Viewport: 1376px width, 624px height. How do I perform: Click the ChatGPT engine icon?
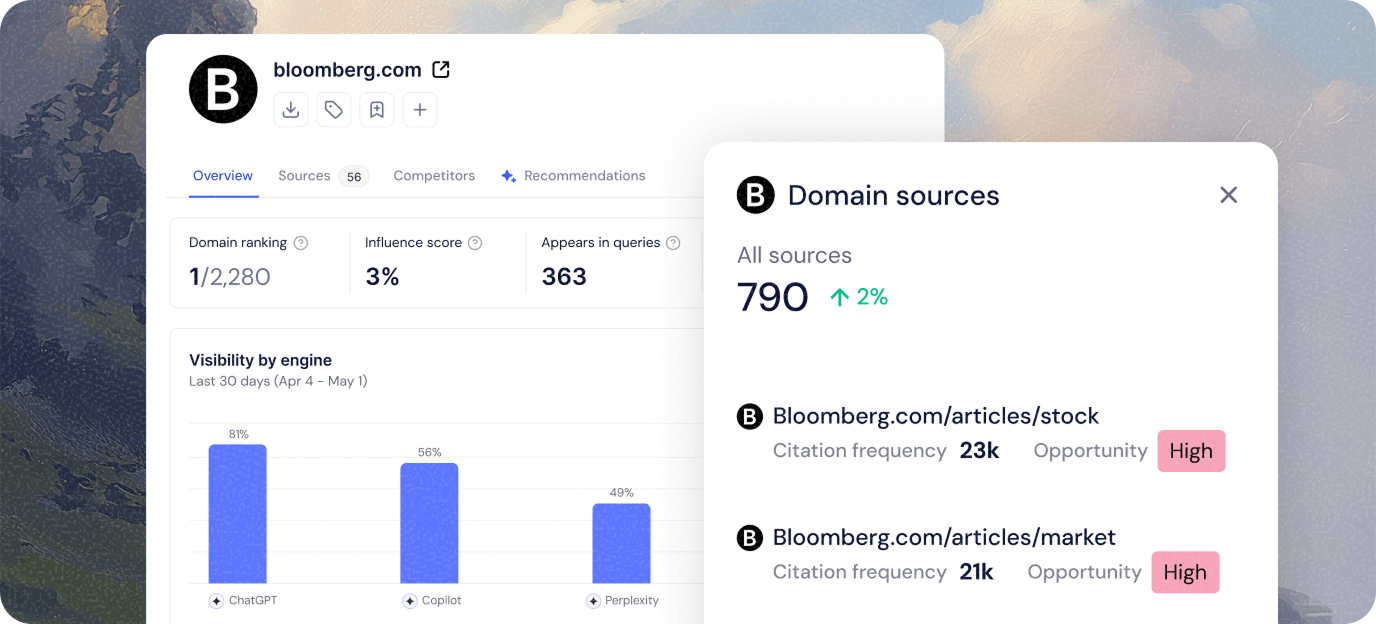pyautogui.click(x=216, y=601)
